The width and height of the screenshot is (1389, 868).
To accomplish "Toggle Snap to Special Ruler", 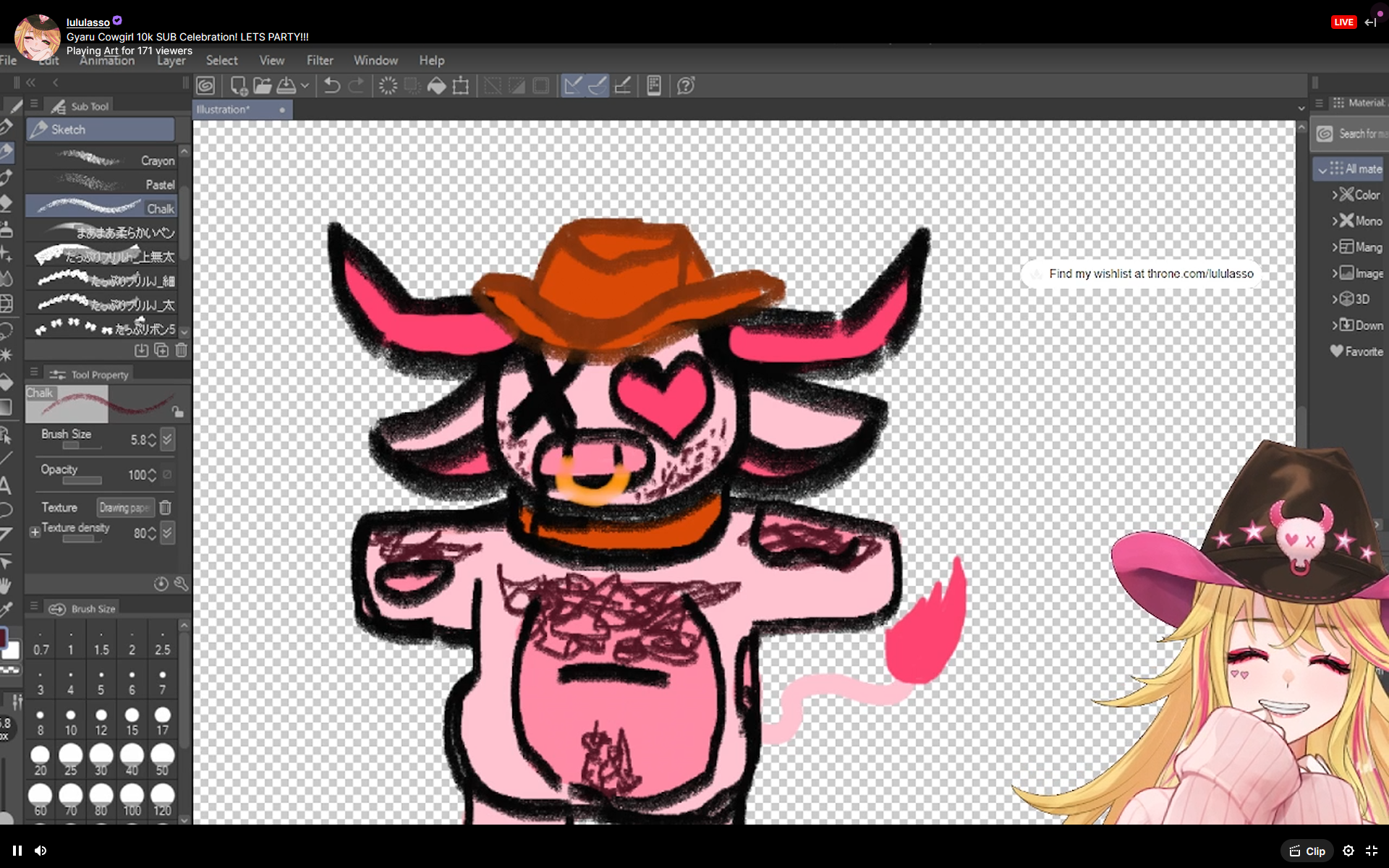I will click(598, 86).
